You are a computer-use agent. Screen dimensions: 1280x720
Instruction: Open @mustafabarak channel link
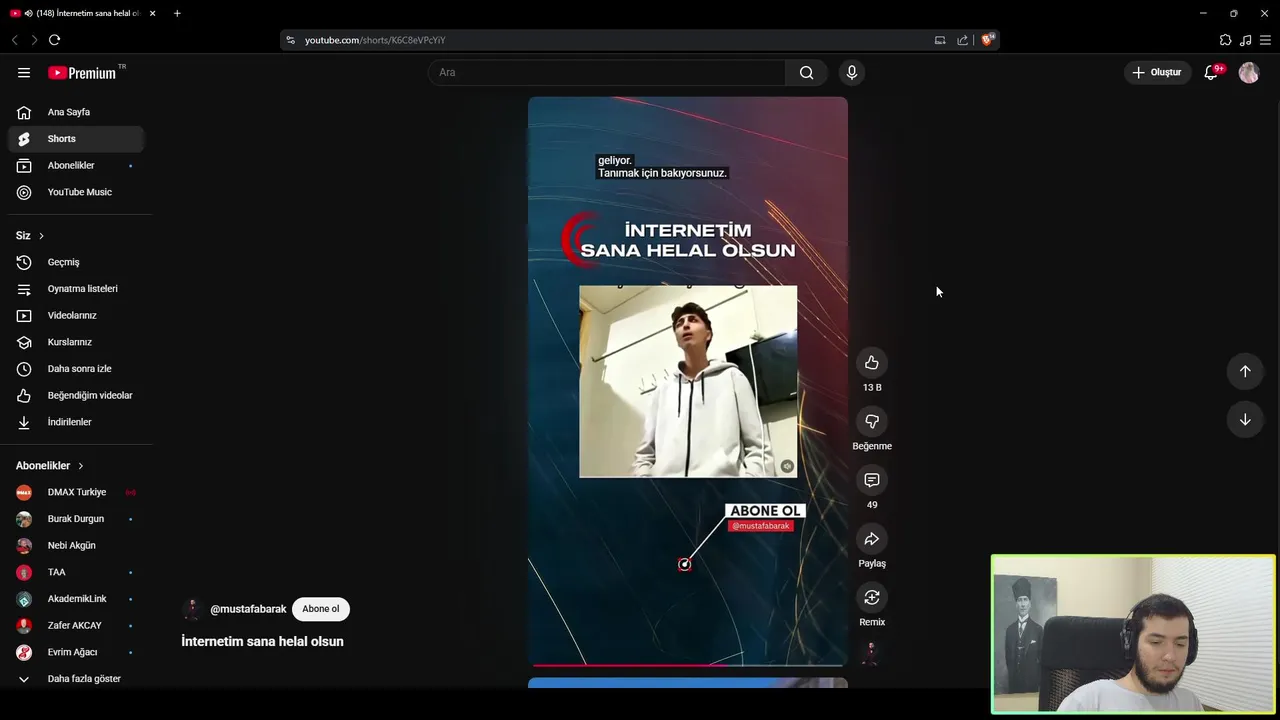[248, 609]
